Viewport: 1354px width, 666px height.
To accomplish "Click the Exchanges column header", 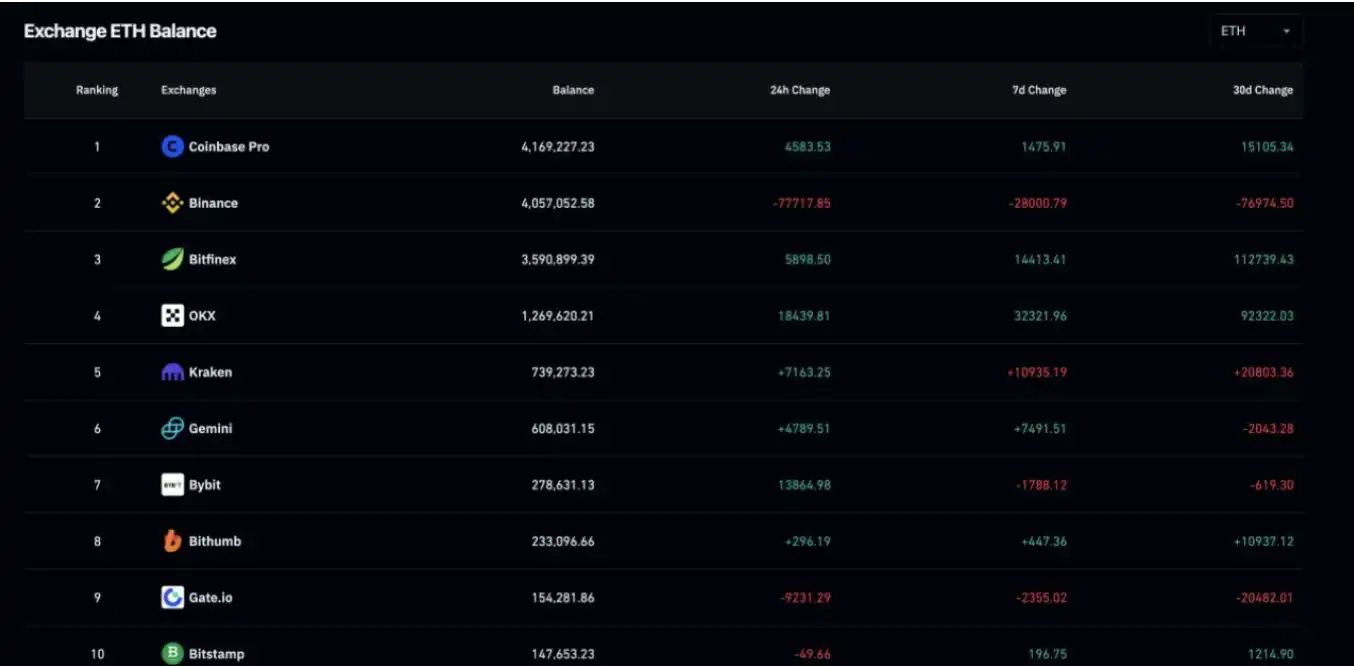I will tap(188, 90).
